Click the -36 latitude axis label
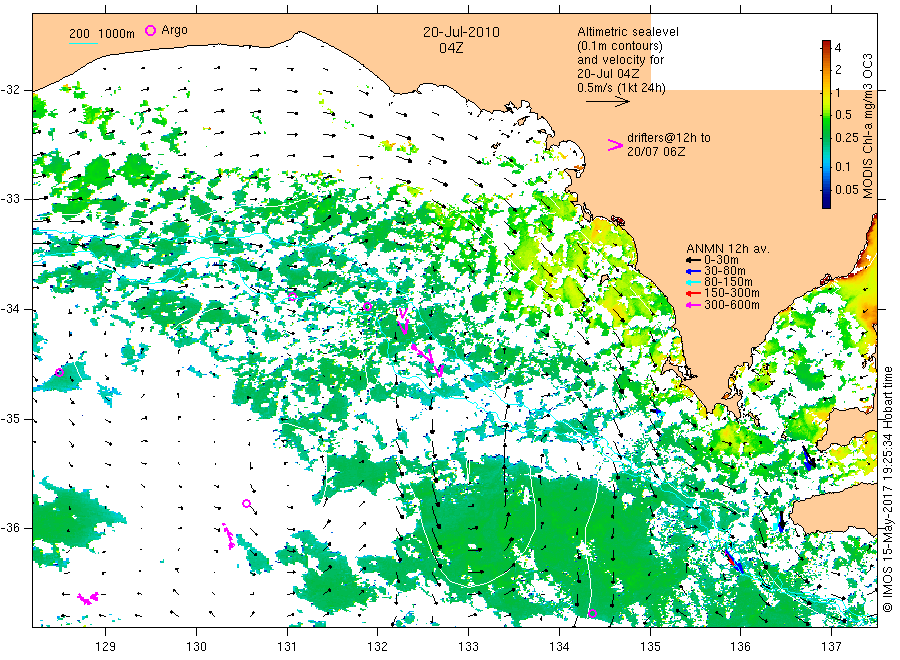The height and width of the screenshot is (660, 900). click(x=10, y=528)
